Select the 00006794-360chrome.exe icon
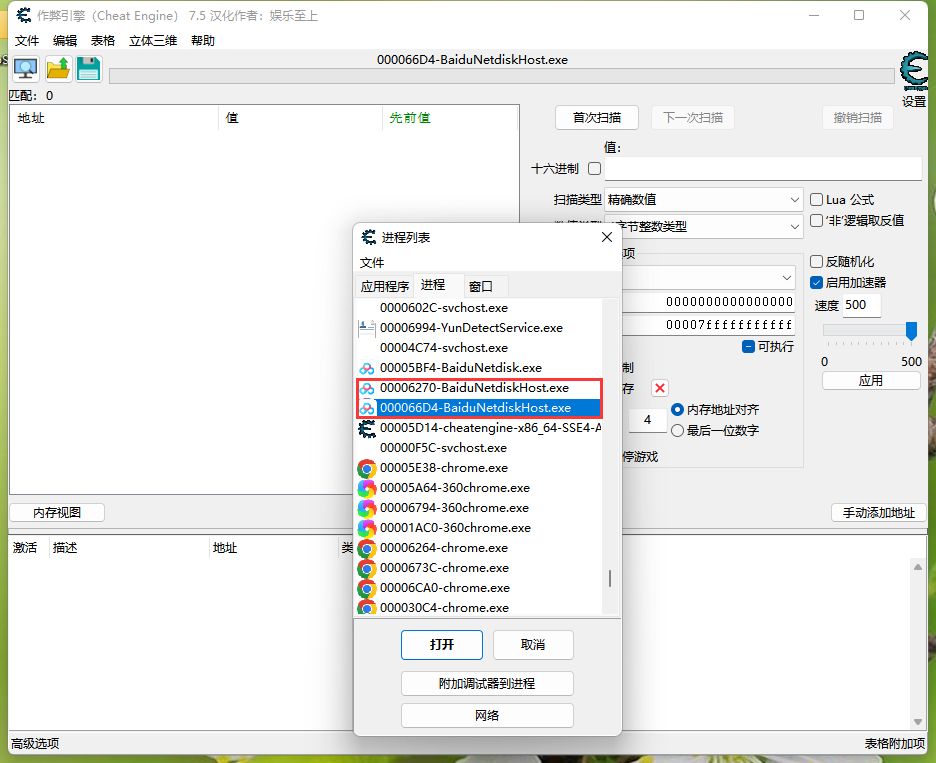 tap(367, 508)
